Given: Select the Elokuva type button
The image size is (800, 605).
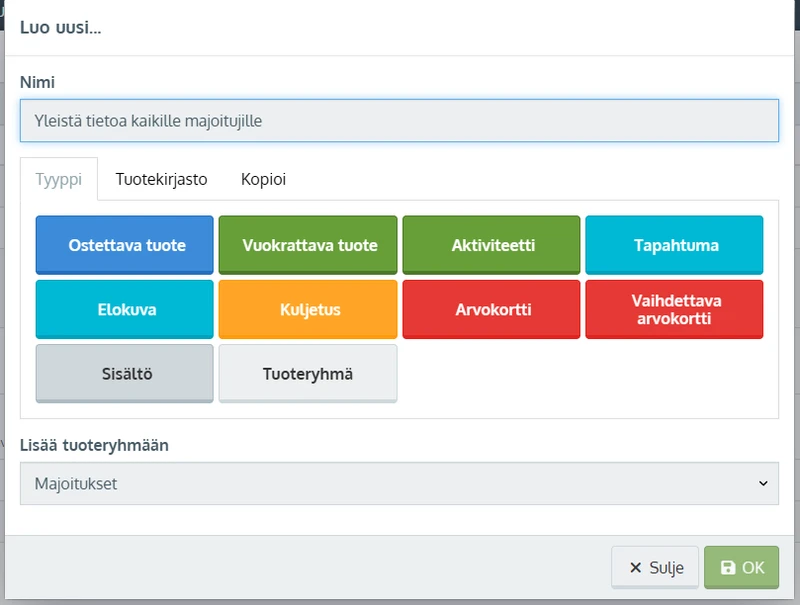Looking at the screenshot, I should (124, 309).
